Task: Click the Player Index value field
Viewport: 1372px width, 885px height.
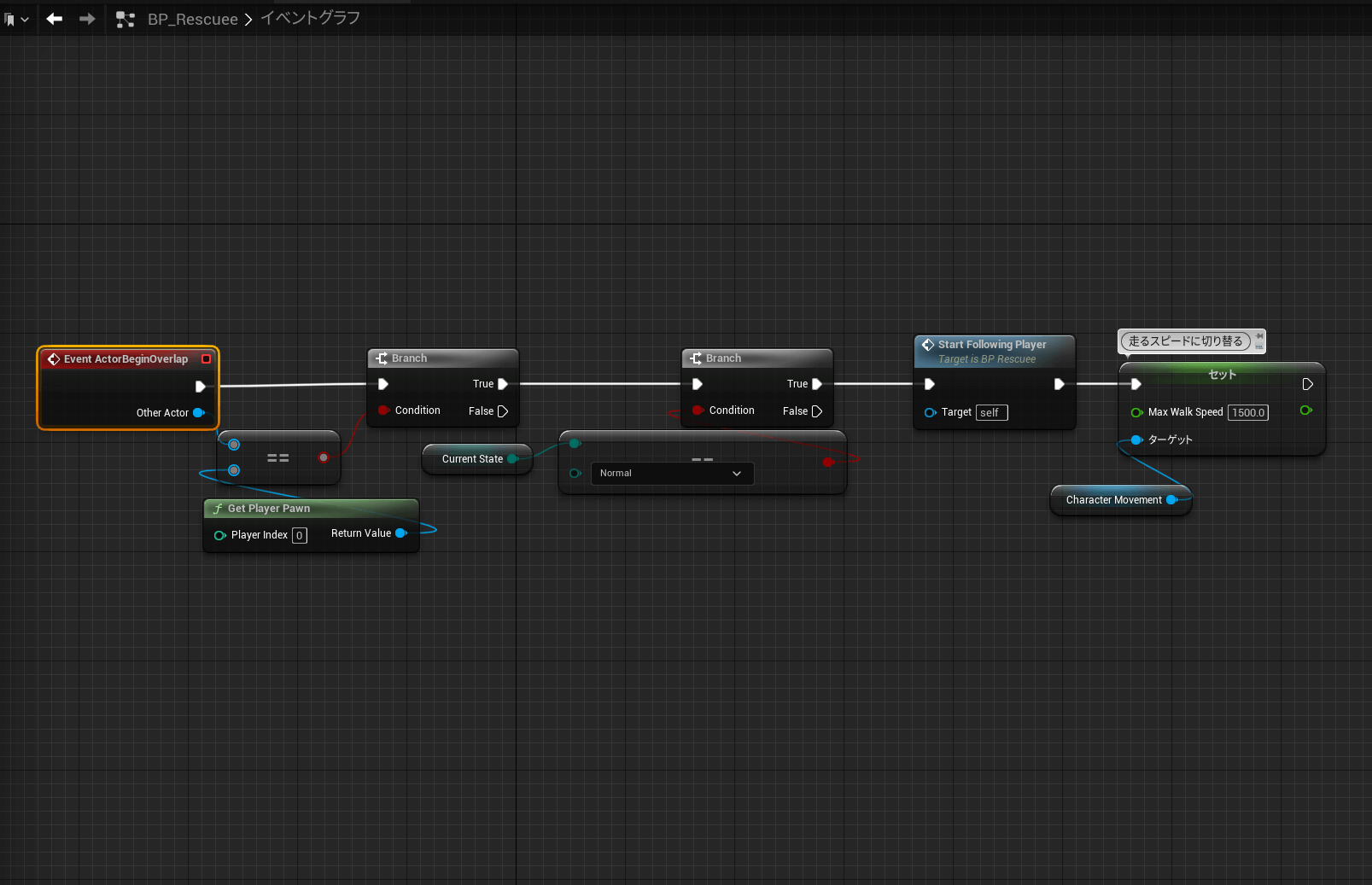Action: (x=300, y=536)
